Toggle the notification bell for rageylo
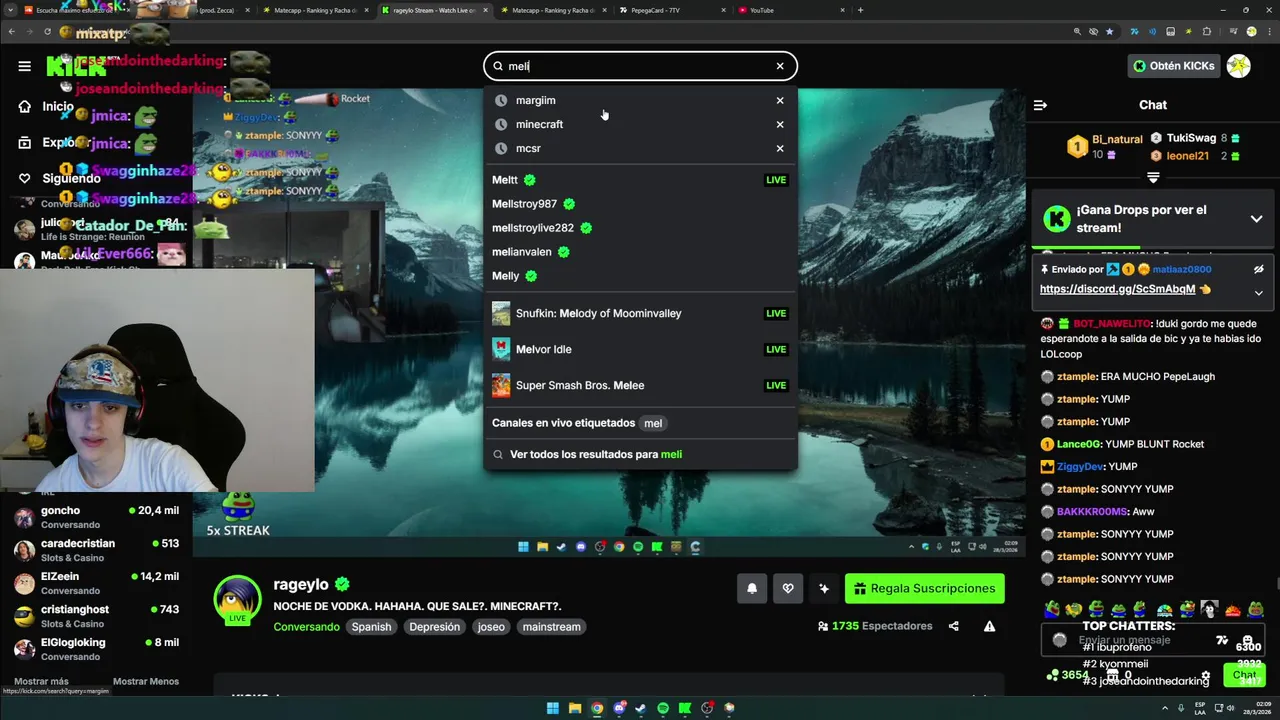 click(x=752, y=588)
